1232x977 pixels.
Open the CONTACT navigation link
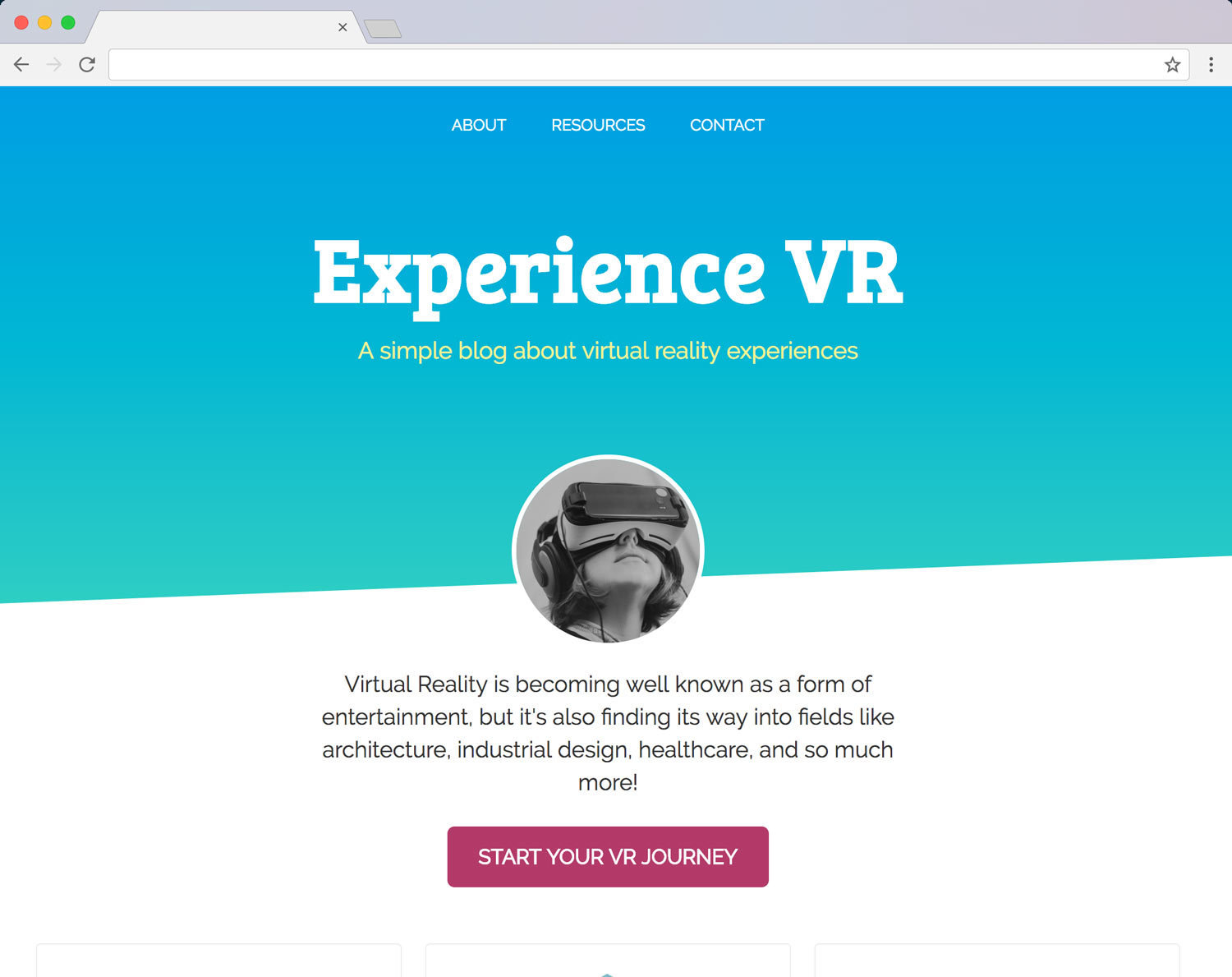[x=727, y=125]
